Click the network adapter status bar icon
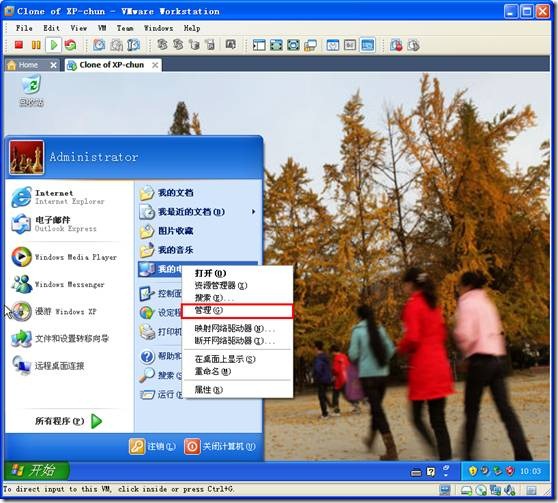This screenshot has height=503, width=558. coord(495,491)
